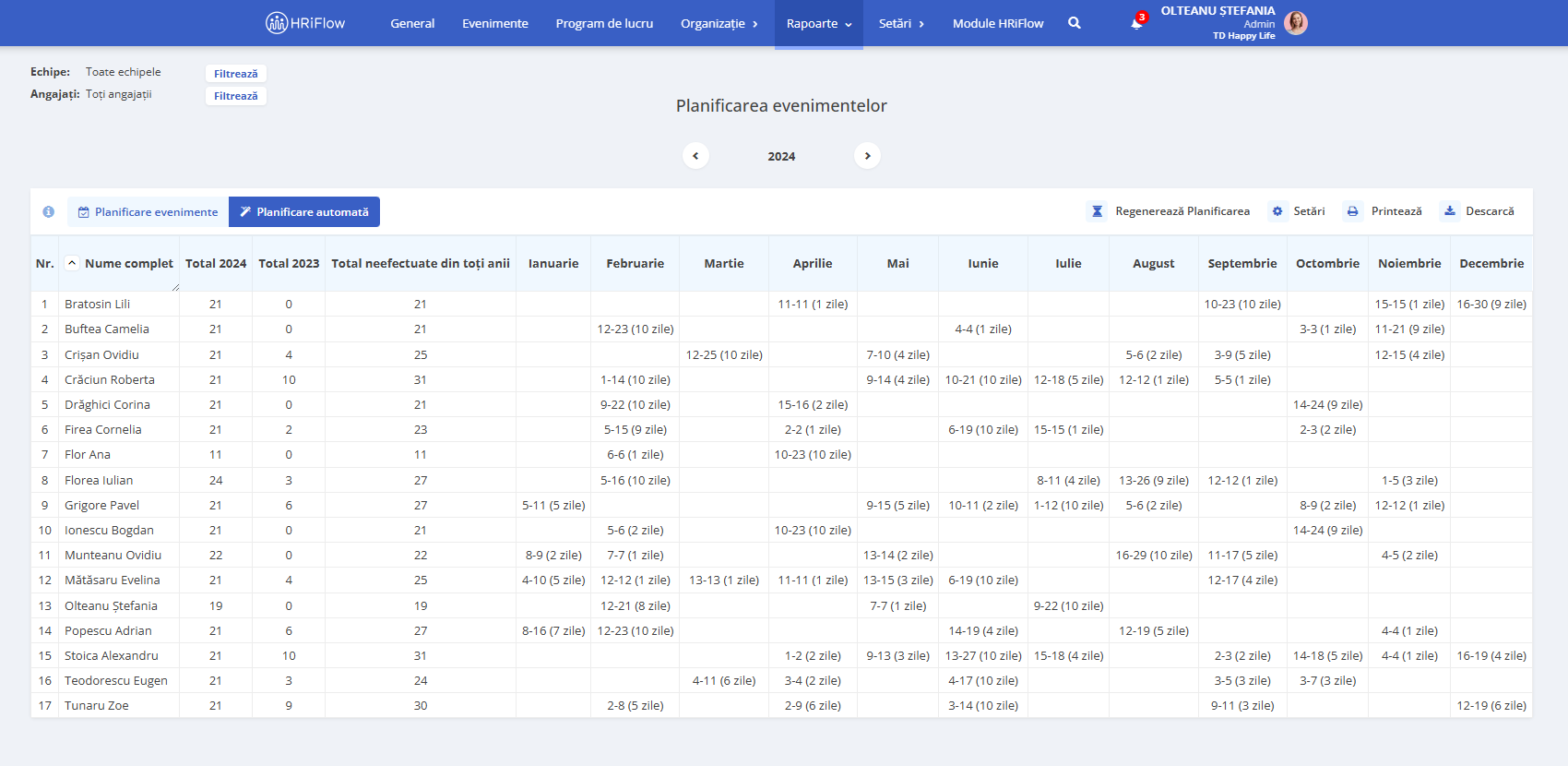Click the download icon
The width and height of the screenshot is (1568, 766).
(1450, 211)
